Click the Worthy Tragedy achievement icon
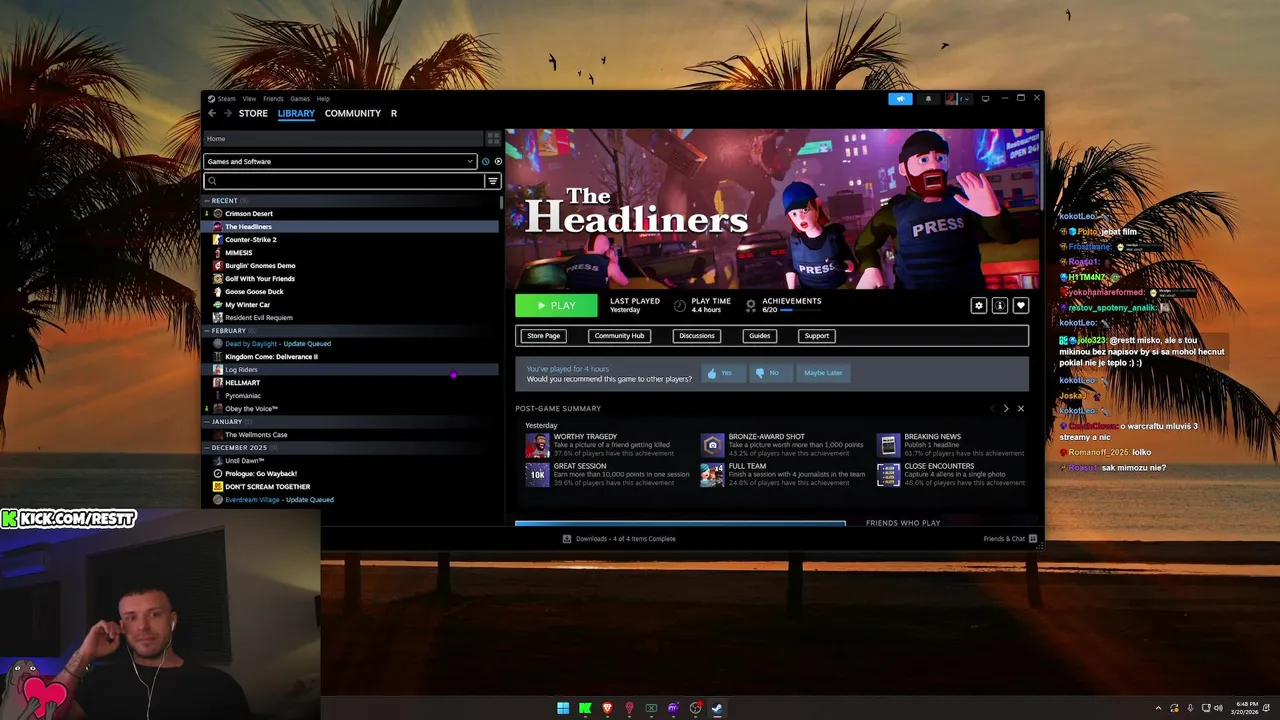Screen dimensions: 1280x720 537,445
